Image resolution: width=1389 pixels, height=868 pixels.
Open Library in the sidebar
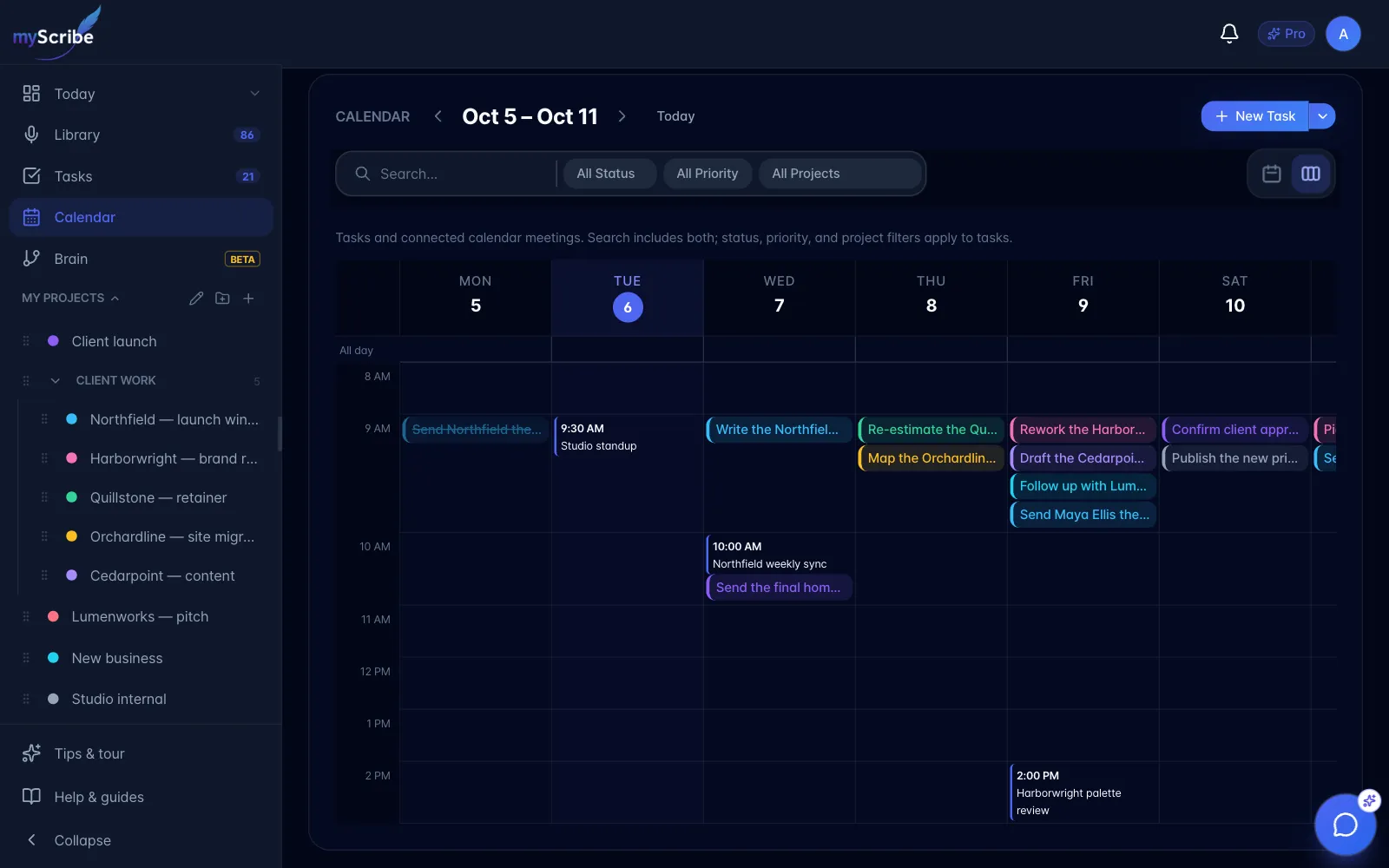(141, 135)
